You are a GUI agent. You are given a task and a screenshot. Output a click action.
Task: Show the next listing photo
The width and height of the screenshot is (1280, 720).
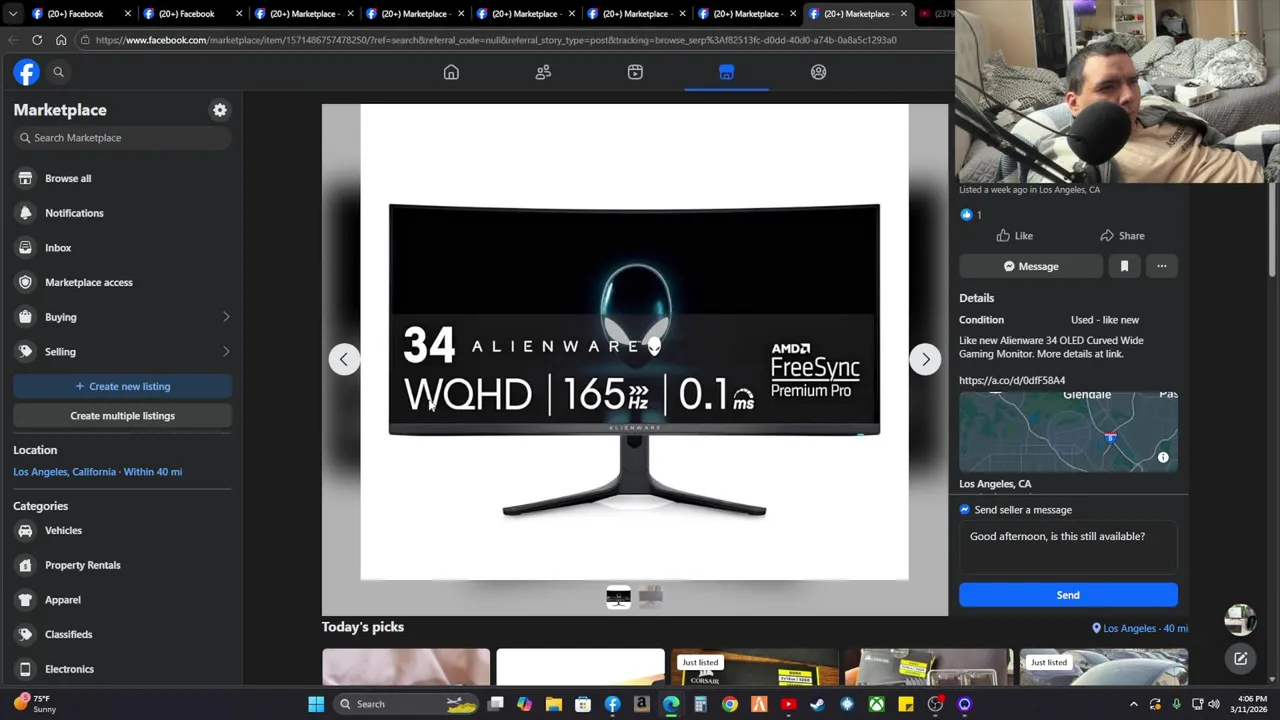(x=925, y=359)
